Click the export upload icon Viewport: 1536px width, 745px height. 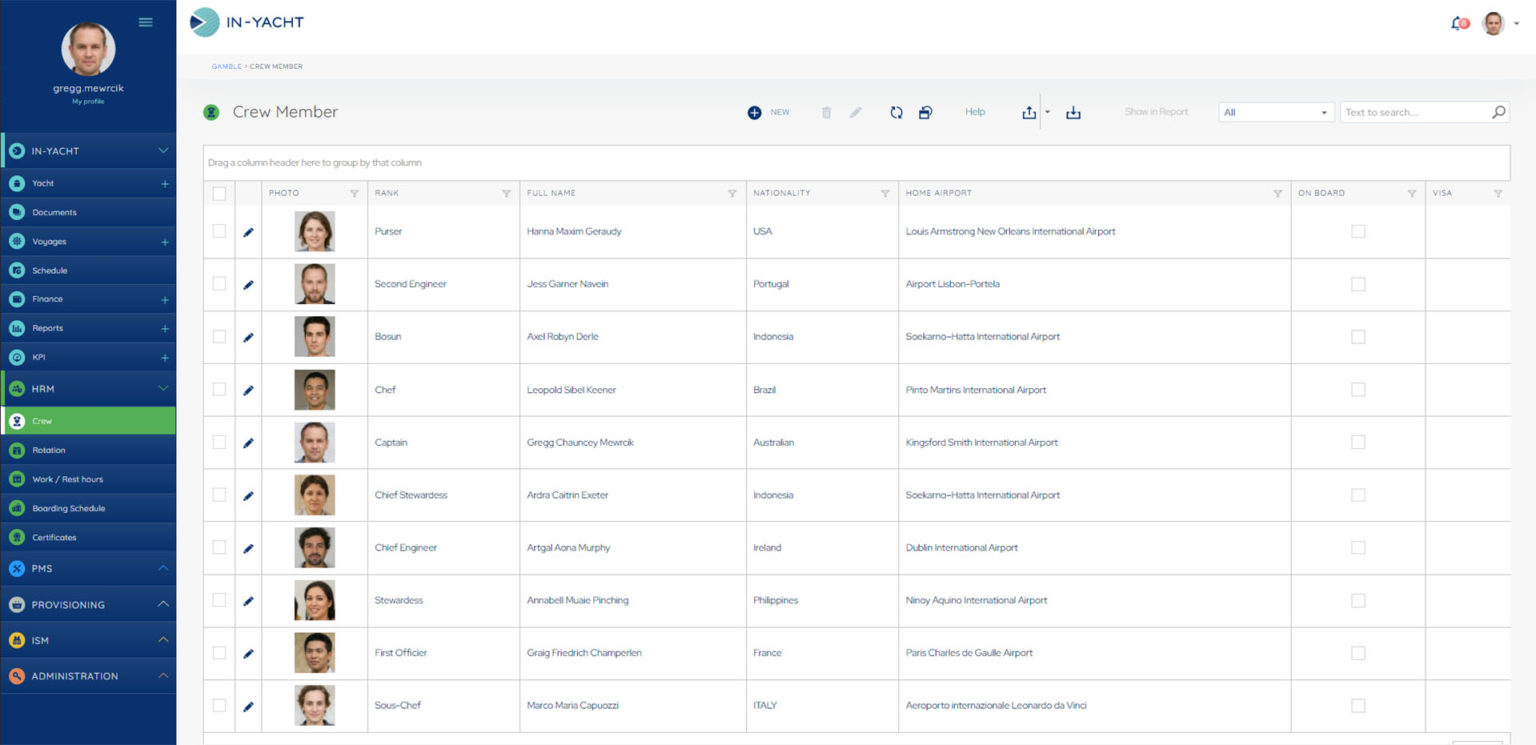point(1029,113)
